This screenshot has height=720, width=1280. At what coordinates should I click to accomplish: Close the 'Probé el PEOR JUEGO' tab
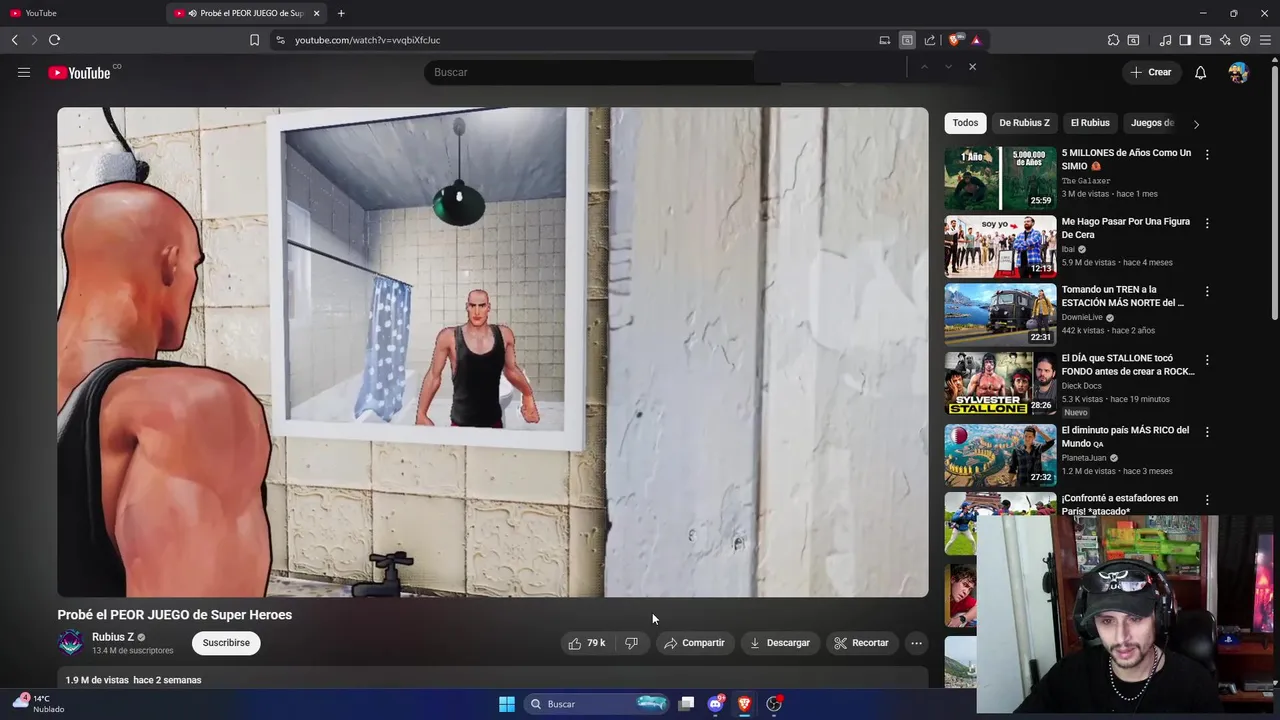[x=316, y=13]
